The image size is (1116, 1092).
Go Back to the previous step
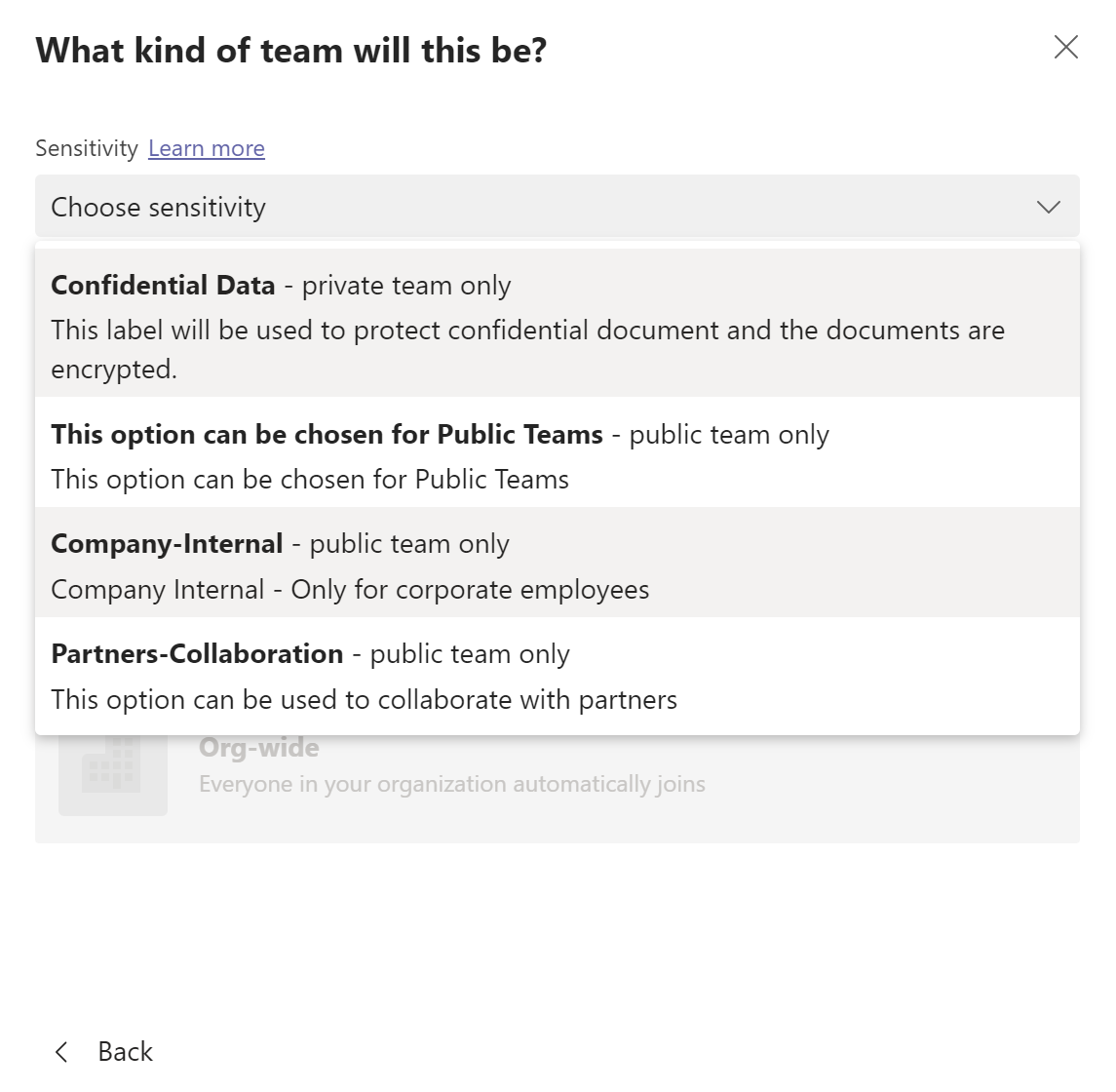click(125, 1052)
